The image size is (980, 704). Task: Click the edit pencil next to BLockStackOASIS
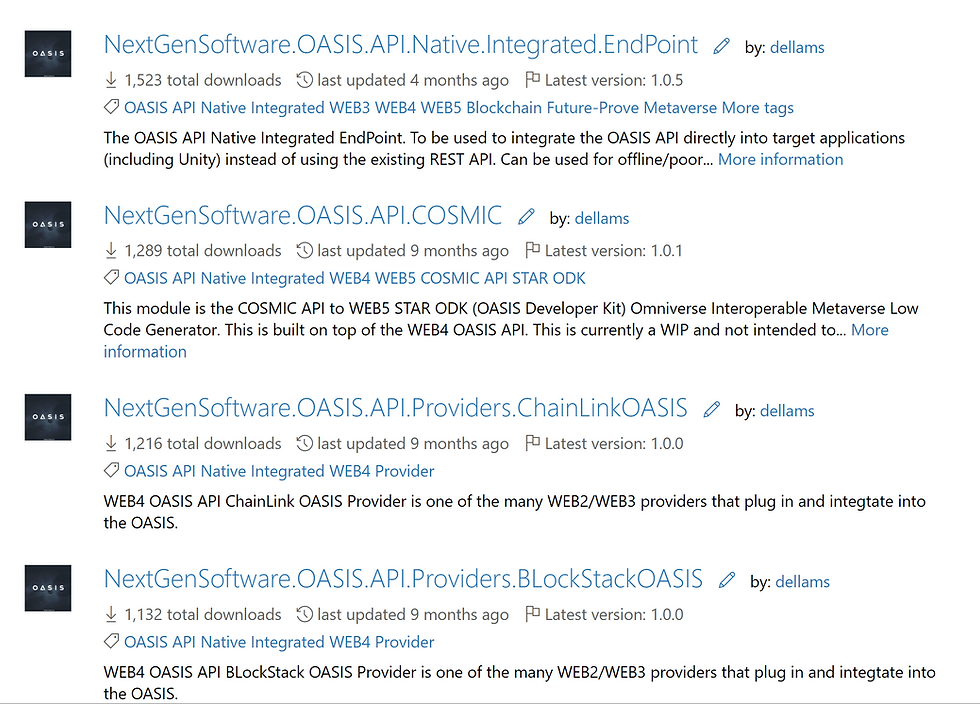tap(726, 580)
